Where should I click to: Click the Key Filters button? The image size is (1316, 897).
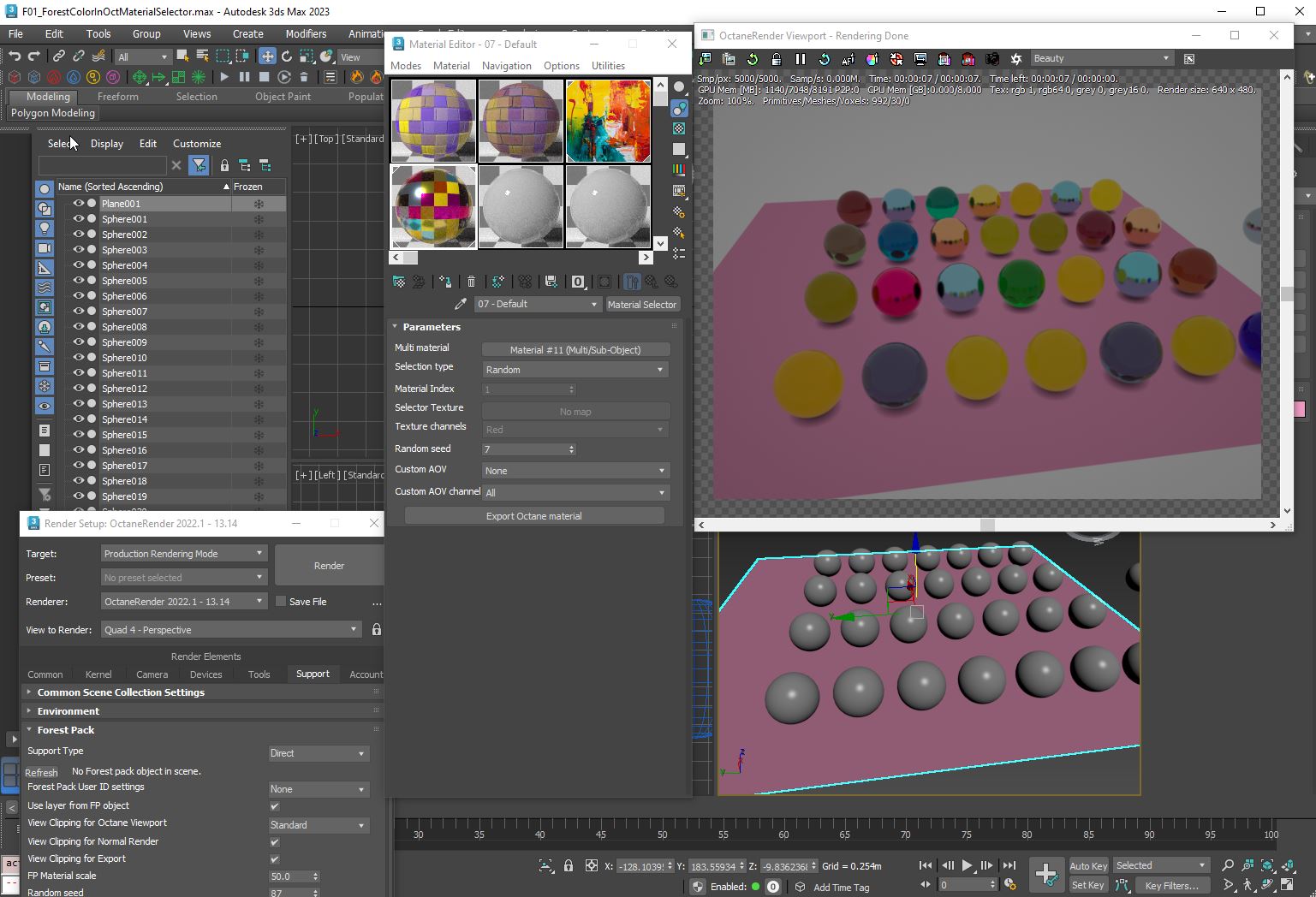[x=1171, y=886]
